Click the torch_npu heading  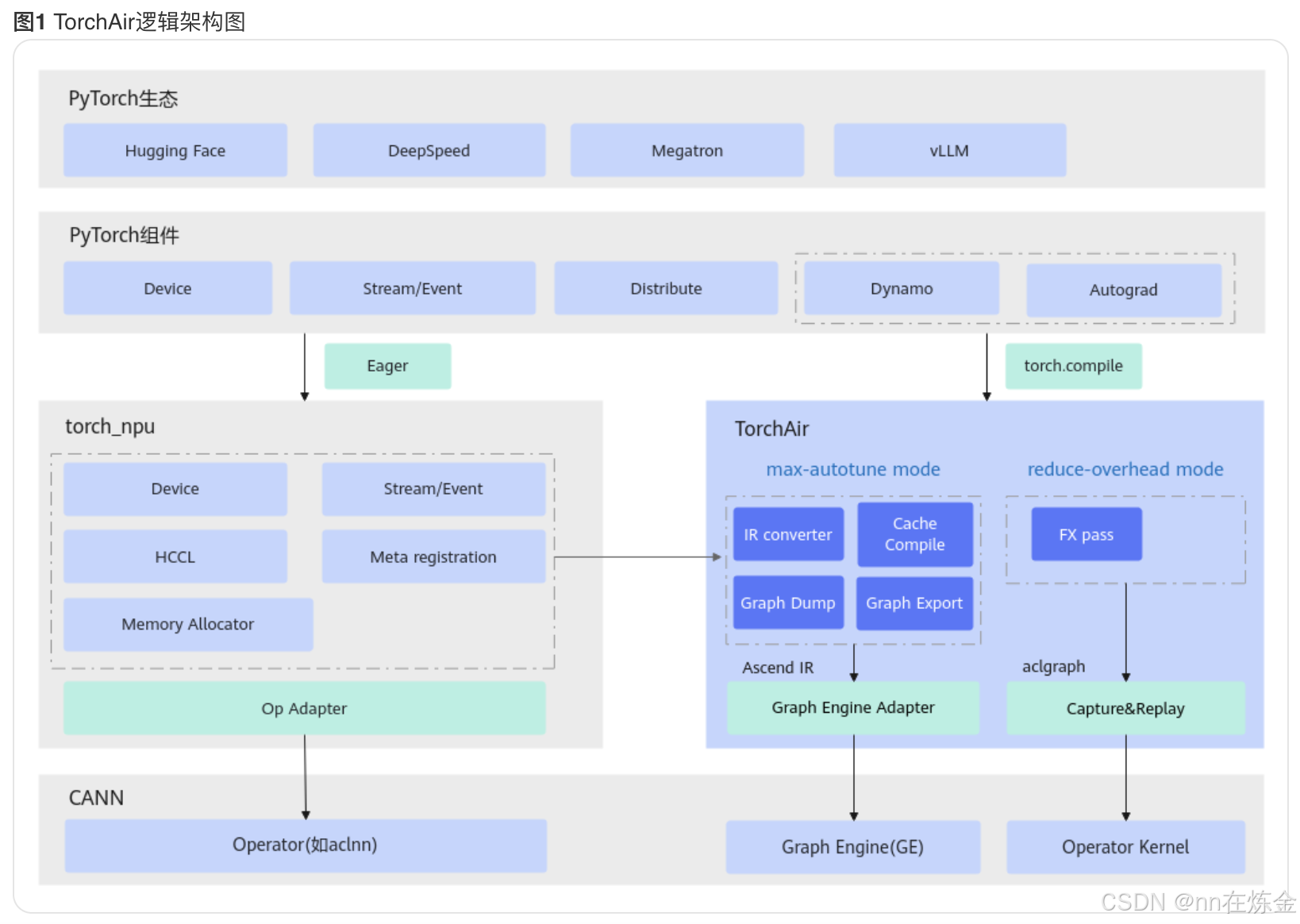110,427
